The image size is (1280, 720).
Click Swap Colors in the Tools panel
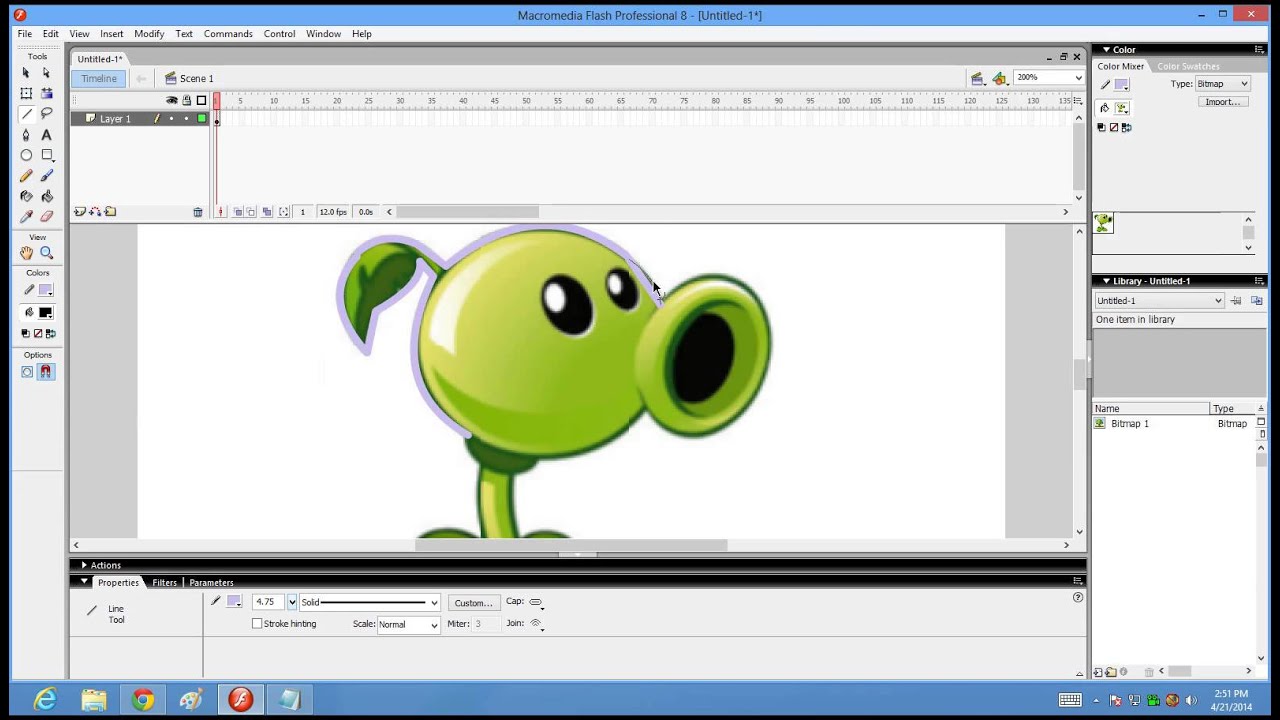pos(50,333)
